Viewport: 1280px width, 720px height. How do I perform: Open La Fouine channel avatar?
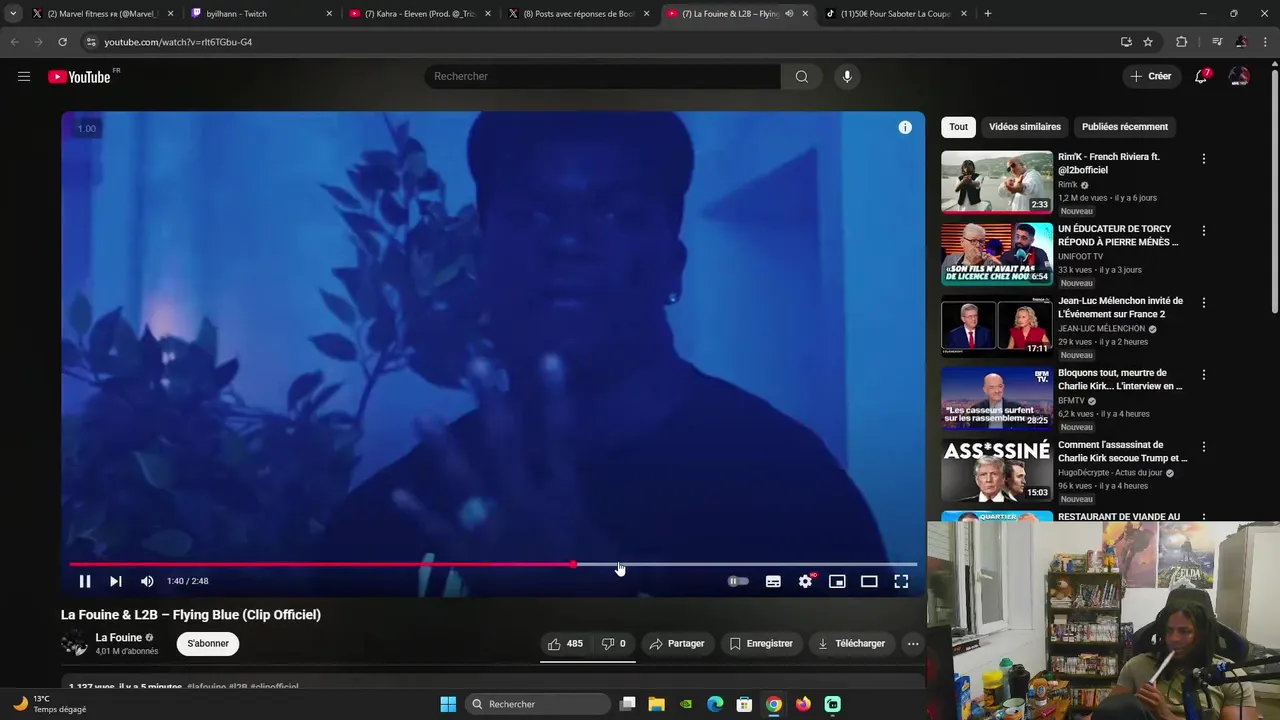(75, 644)
